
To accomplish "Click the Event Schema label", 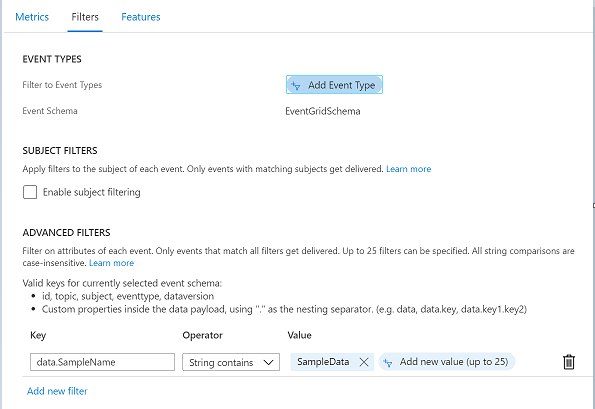I will pos(50,111).
